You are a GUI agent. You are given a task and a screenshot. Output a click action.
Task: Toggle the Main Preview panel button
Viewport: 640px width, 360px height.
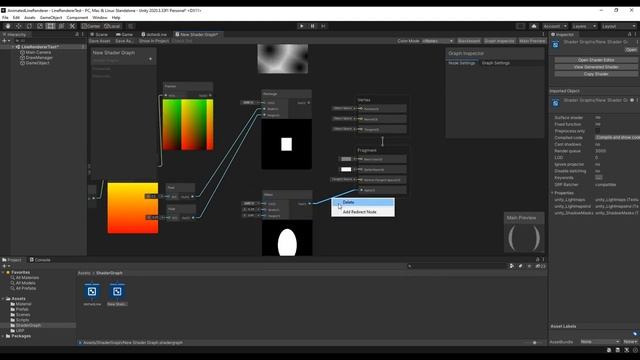point(532,41)
